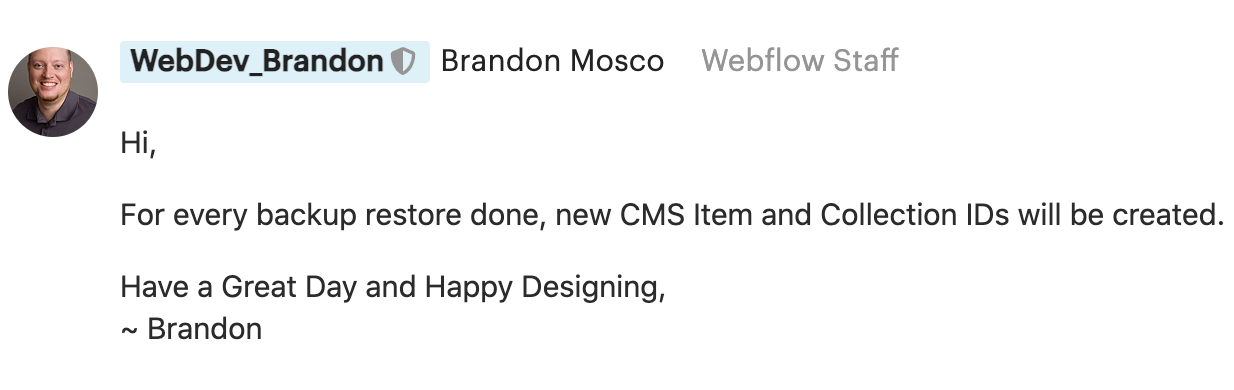Open the WebDev_Brandon username link

point(257,61)
